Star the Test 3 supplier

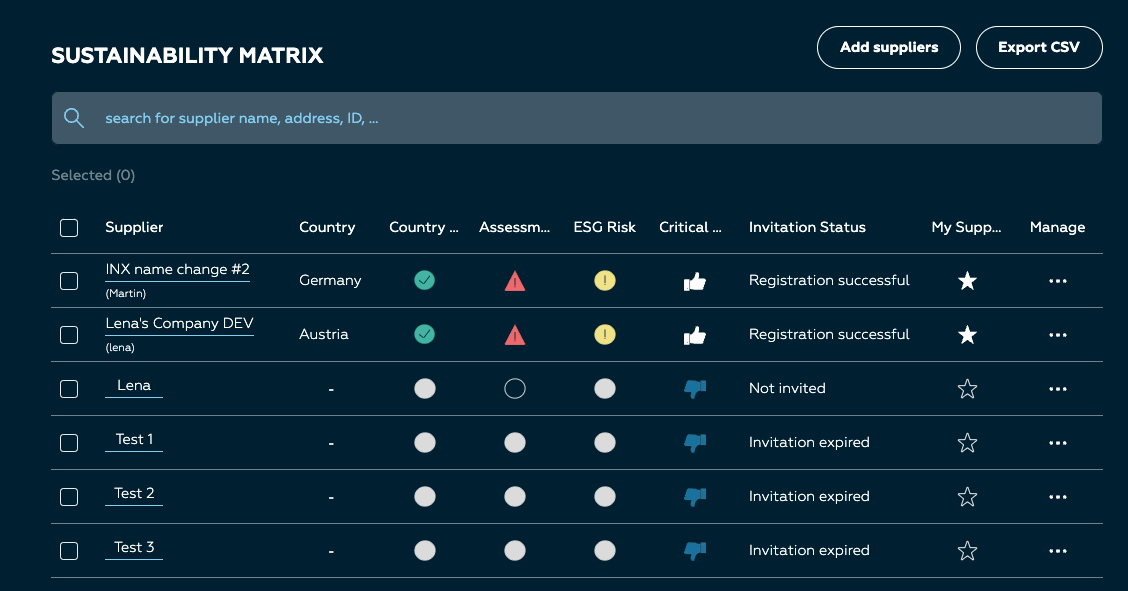[x=967, y=551]
